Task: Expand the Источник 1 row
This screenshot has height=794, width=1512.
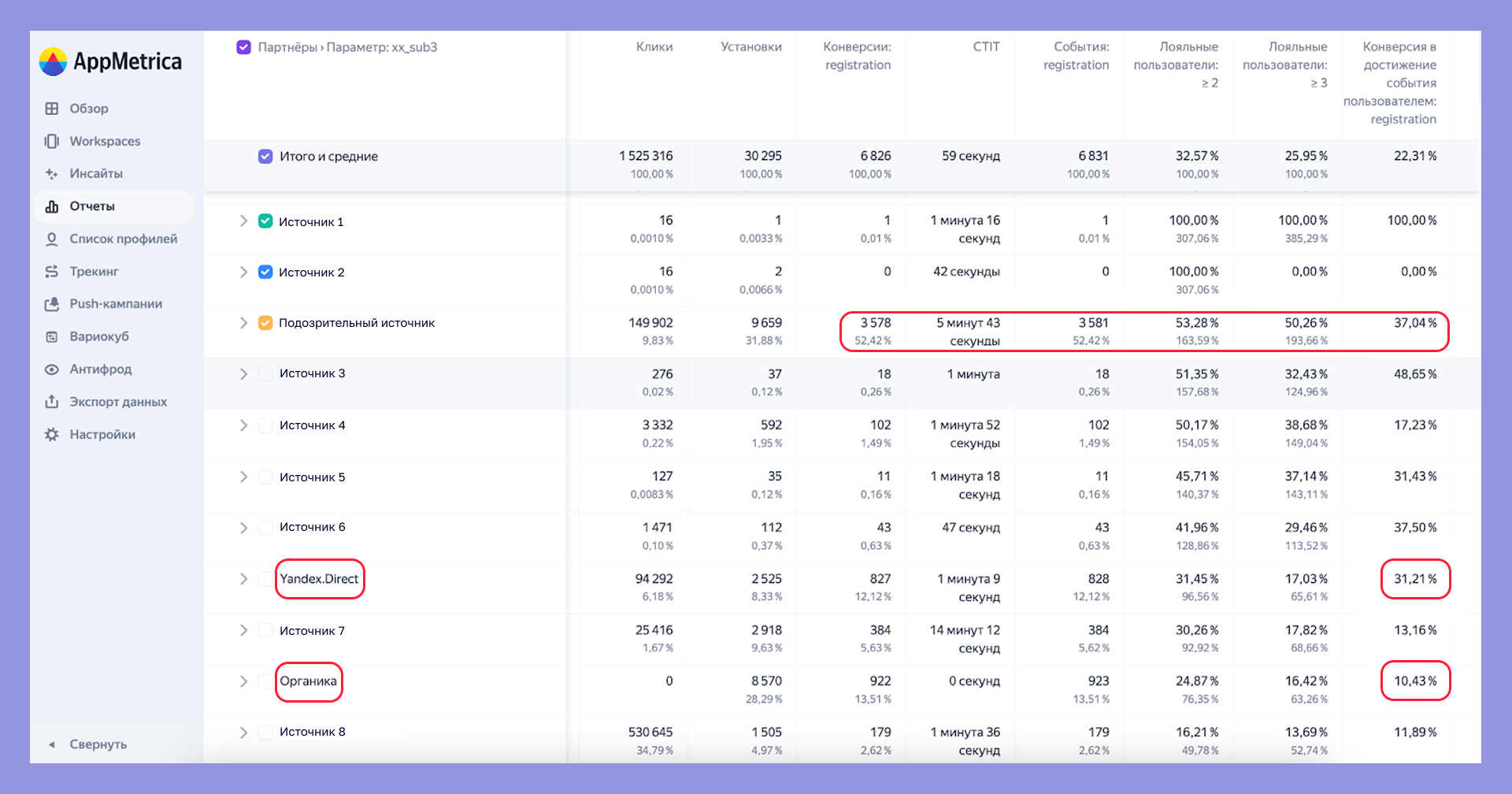Action: [x=243, y=221]
